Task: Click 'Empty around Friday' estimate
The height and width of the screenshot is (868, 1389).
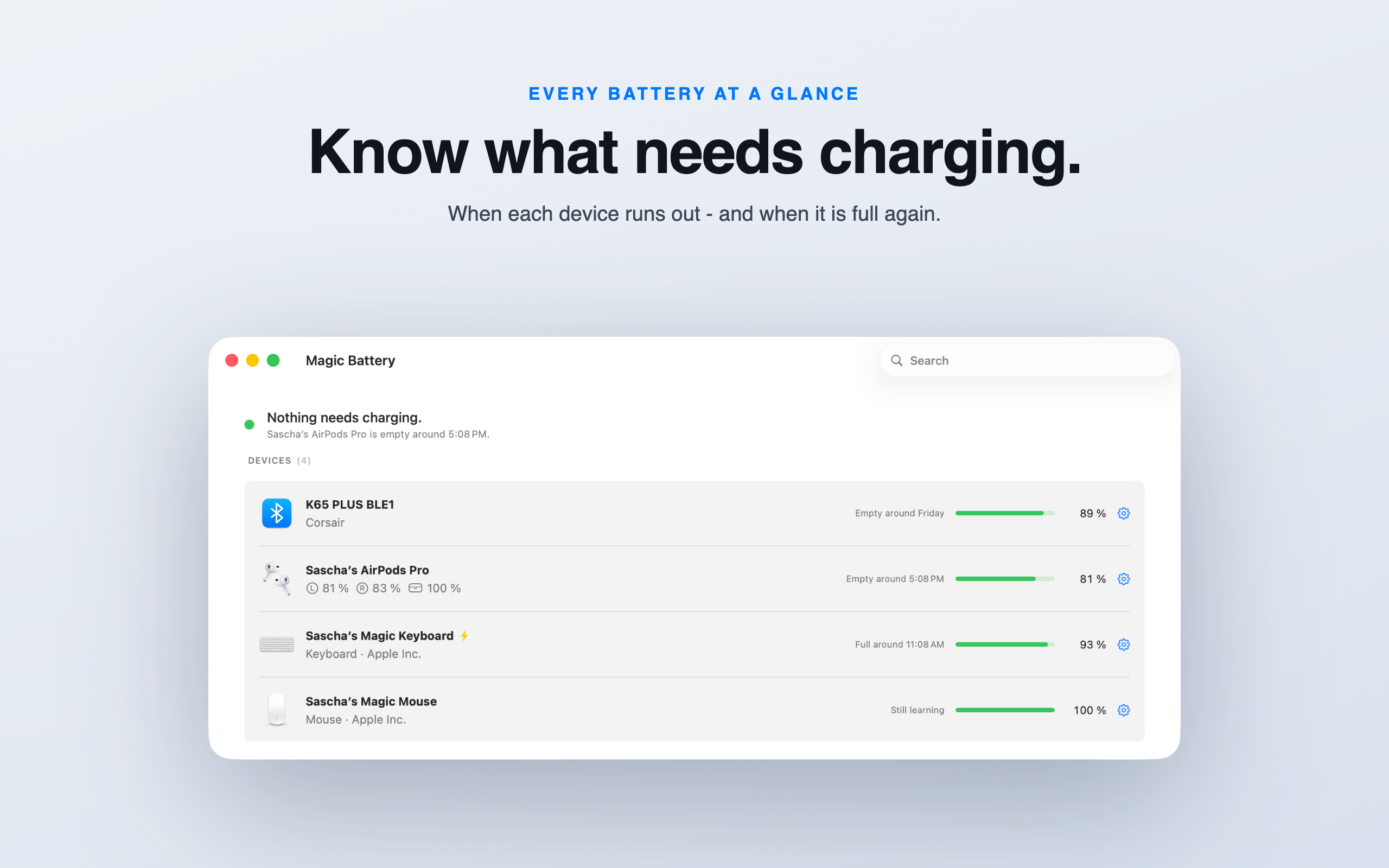Action: (900, 513)
